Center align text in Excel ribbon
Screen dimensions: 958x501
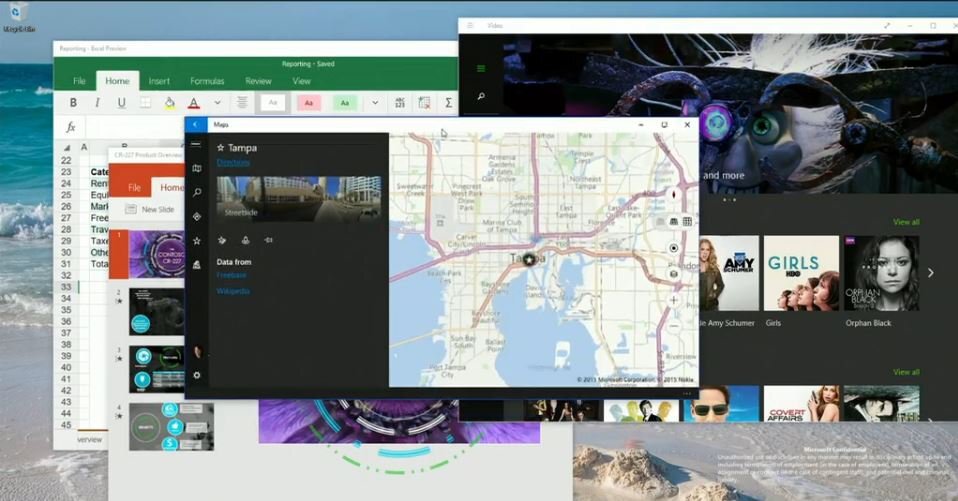pos(242,103)
